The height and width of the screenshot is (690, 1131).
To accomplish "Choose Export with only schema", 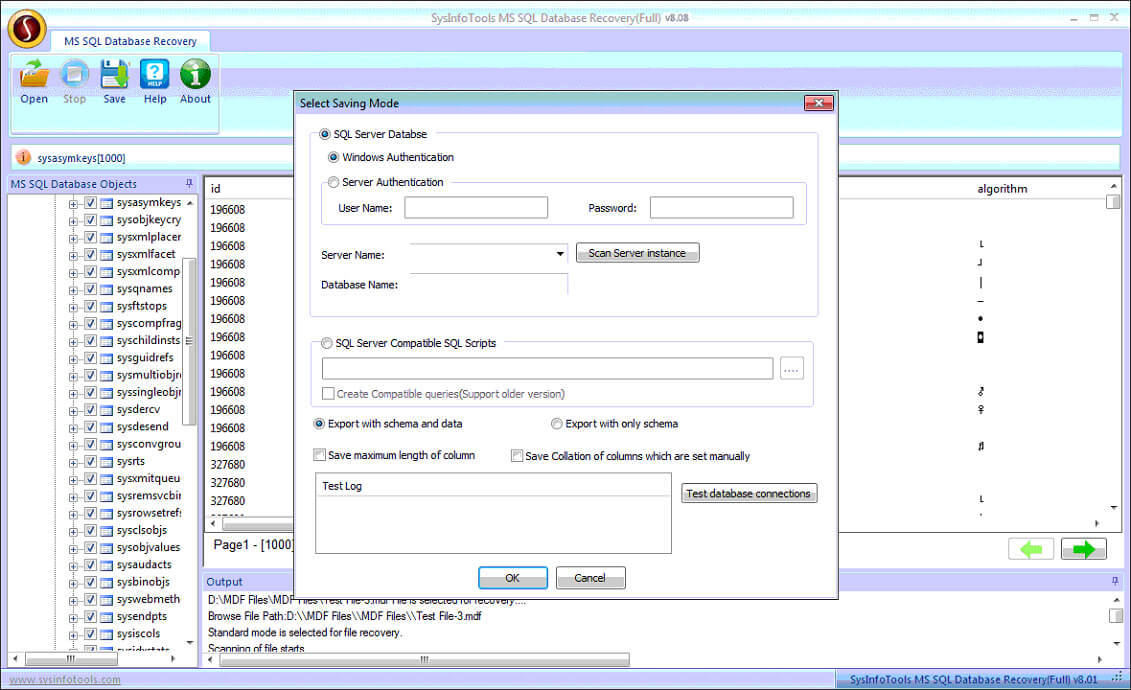I will coord(557,423).
